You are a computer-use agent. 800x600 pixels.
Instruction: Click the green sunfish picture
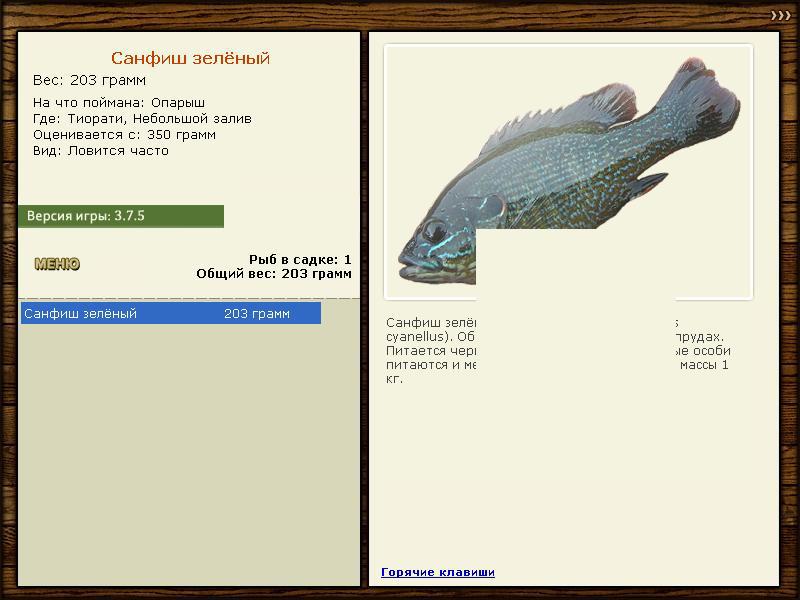[x=568, y=172]
